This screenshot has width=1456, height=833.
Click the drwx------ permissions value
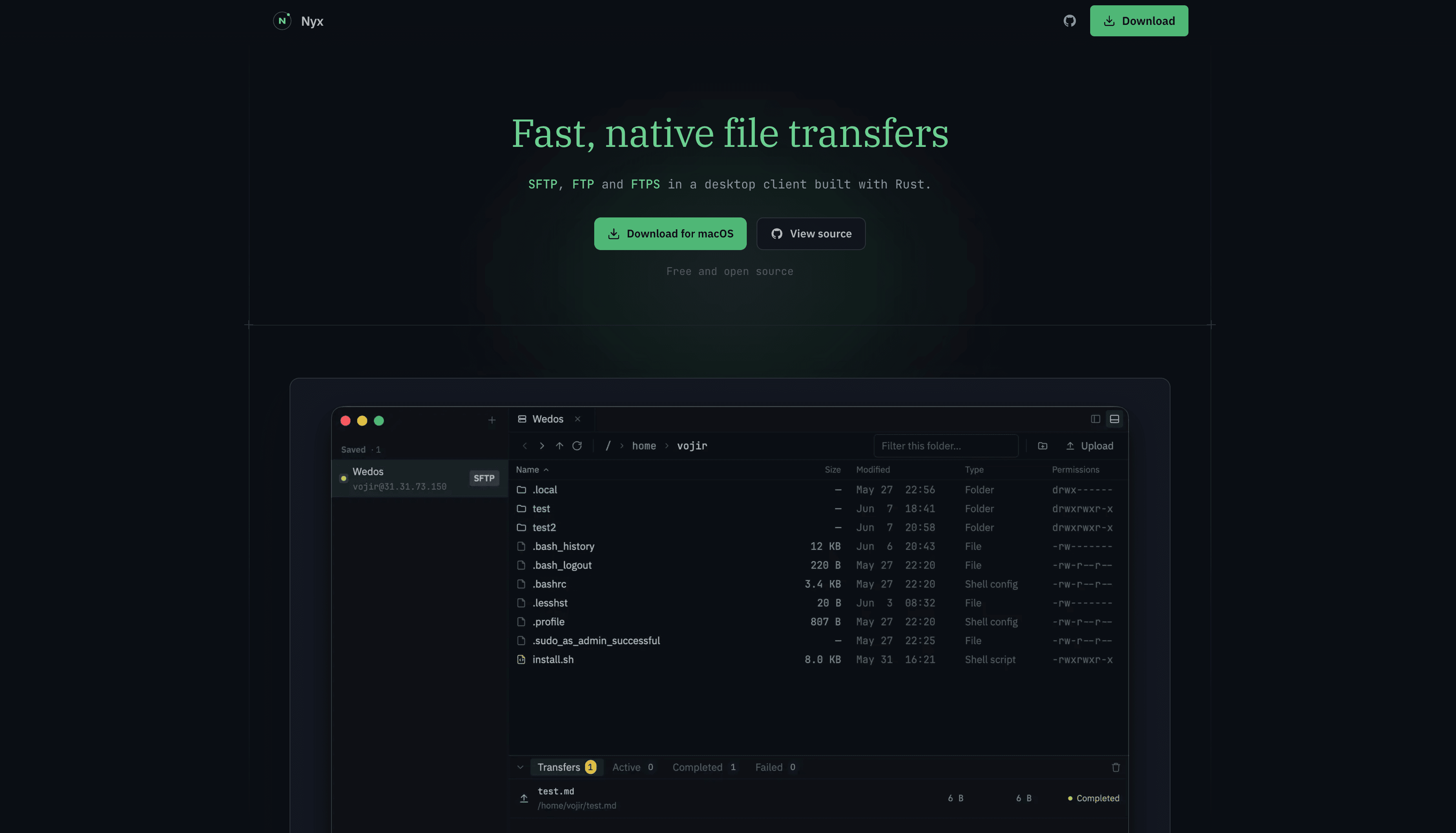pos(1082,490)
